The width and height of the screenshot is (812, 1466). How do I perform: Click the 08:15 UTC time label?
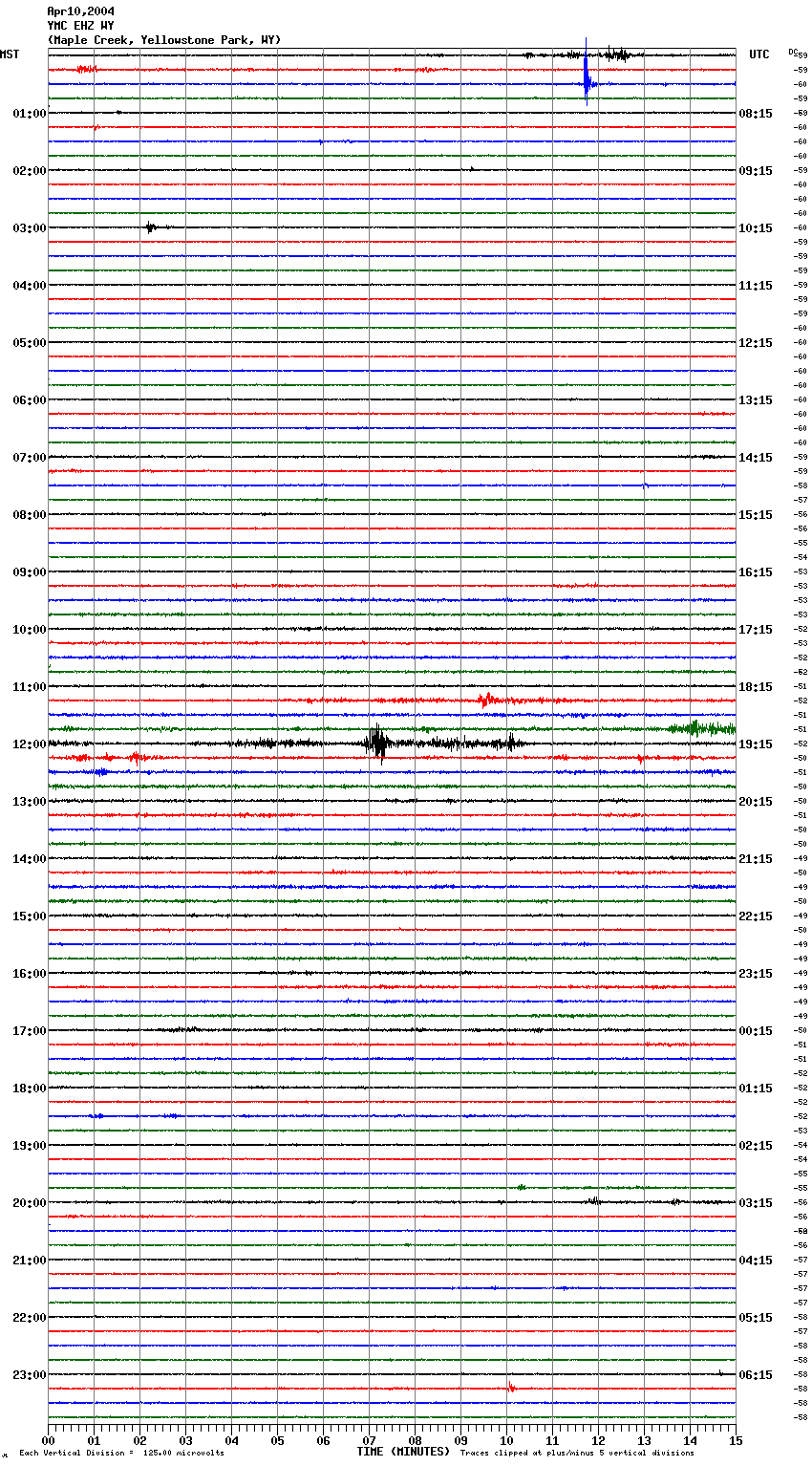tap(756, 113)
